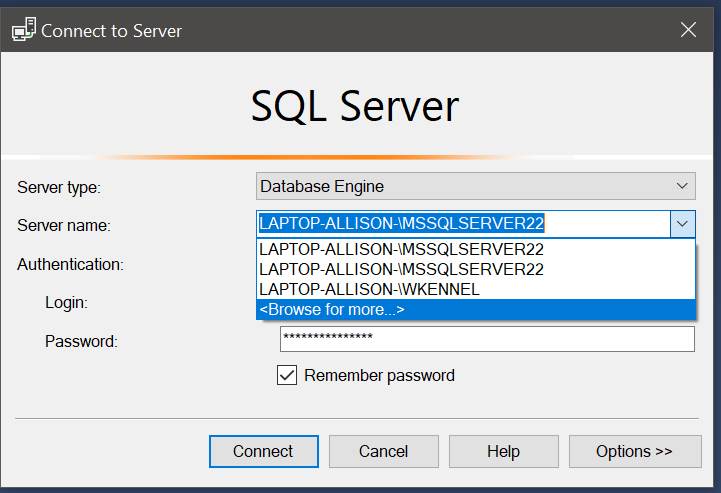This screenshot has height=493, width=721.
Task: Click the SQL Server banner heading
Action: pyautogui.click(x=355, y=106)
